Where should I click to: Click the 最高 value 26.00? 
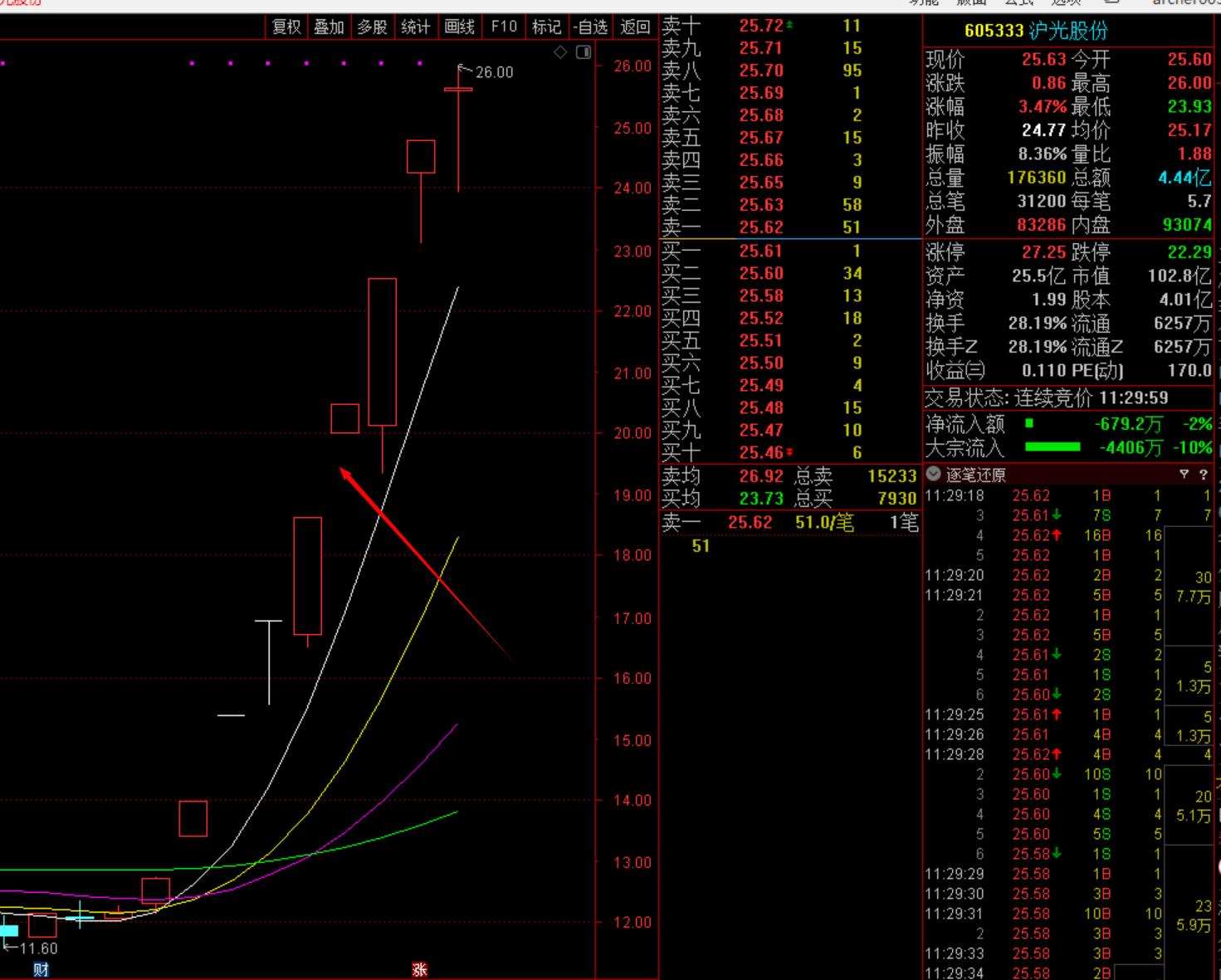coord(1189,83)
